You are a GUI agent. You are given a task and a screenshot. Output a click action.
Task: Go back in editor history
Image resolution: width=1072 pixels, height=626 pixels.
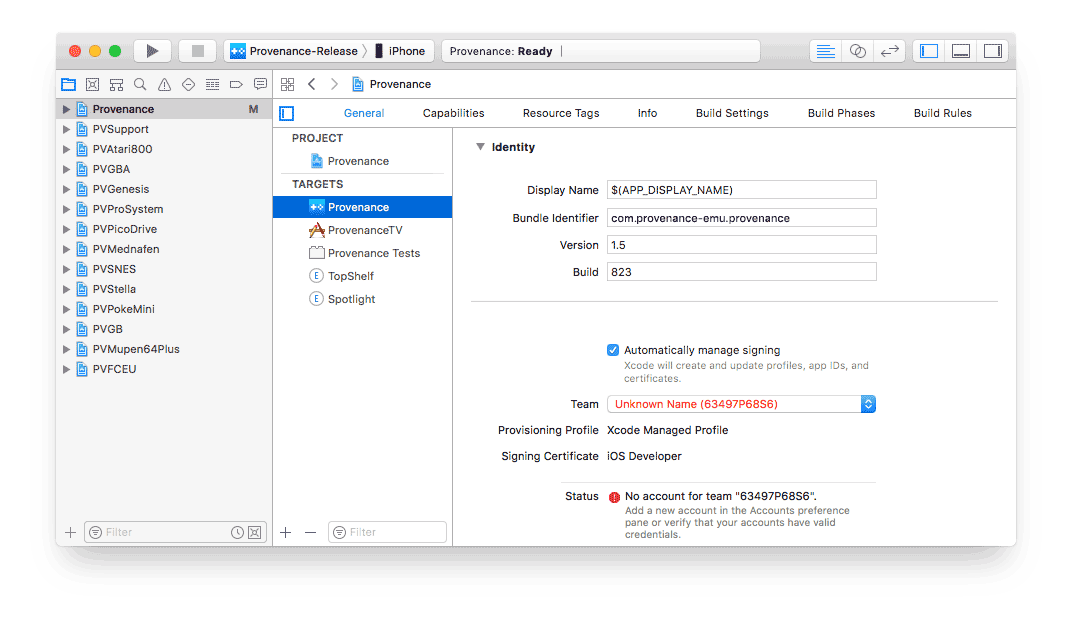[x=312, y=84]
